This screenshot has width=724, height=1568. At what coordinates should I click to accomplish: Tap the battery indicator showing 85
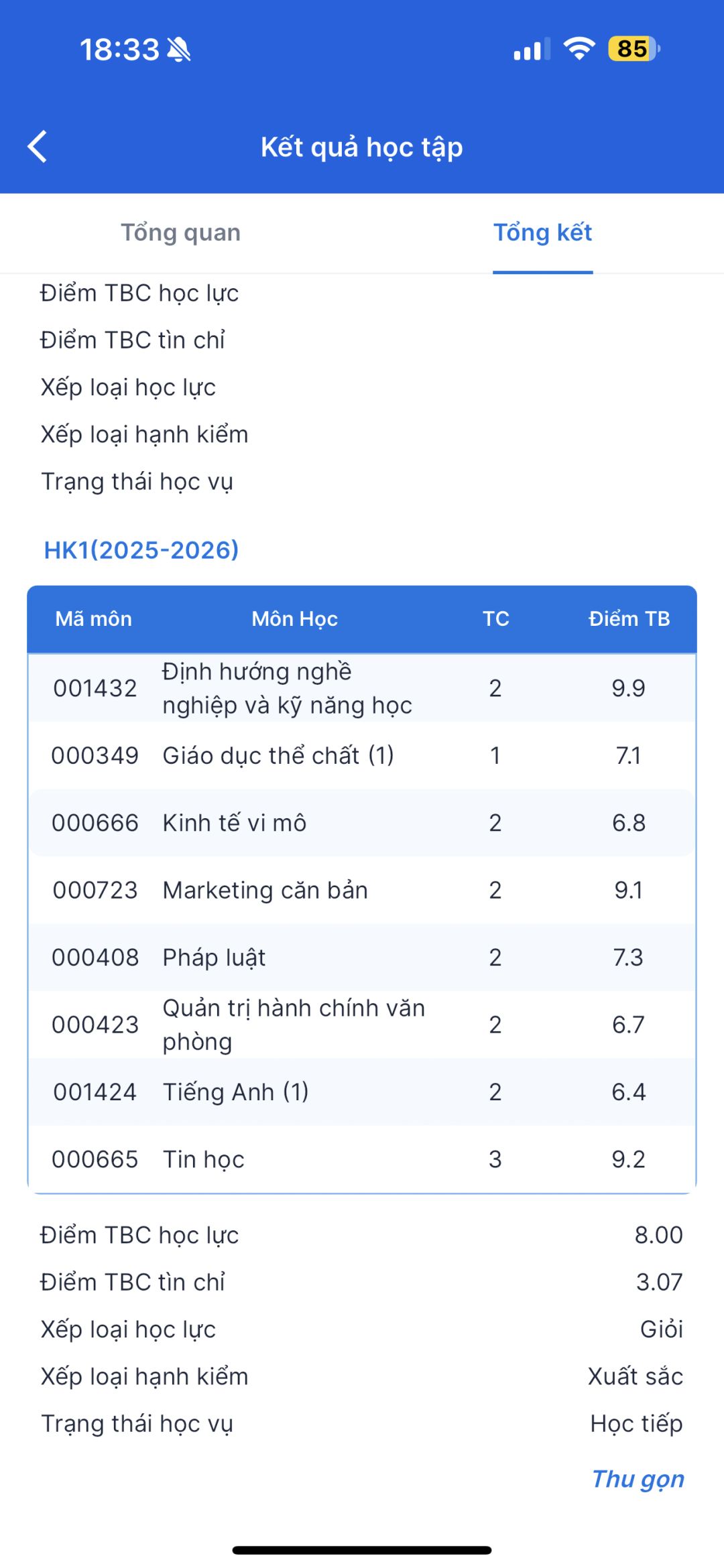tap(634, 48)
